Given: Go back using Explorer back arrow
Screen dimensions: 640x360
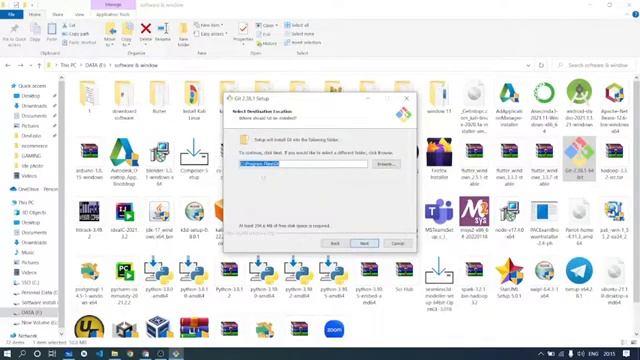Looking at the screenshot, I should pos(8,65).
